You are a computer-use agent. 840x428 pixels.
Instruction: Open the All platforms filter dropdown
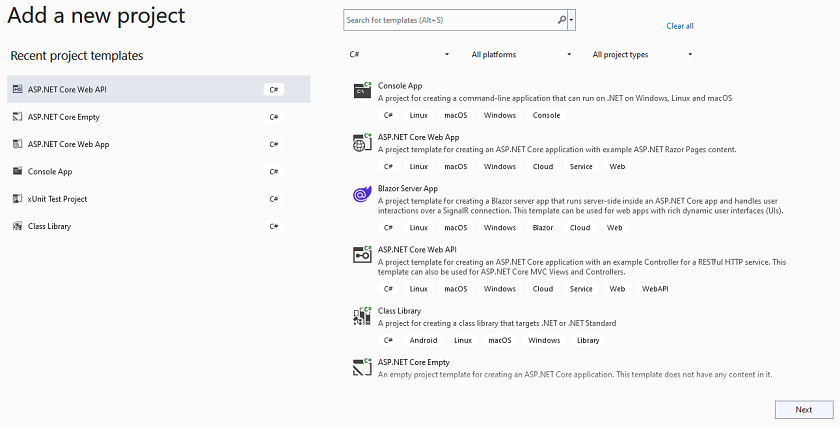pos(521,55)
